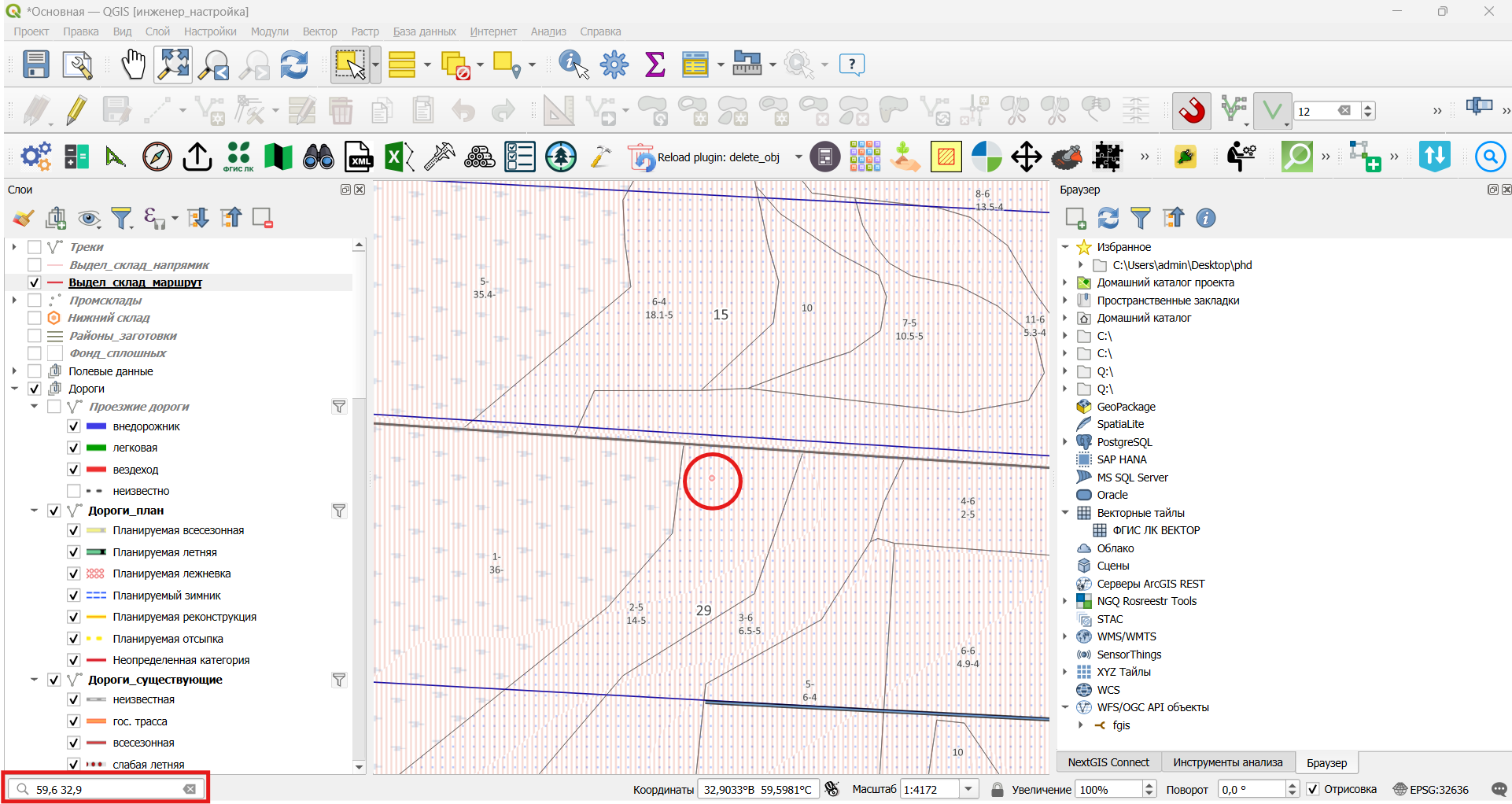Enable the Треки layer checkbox
Viewport: 1512px width, 804px height.
click(x=34, y=247)
